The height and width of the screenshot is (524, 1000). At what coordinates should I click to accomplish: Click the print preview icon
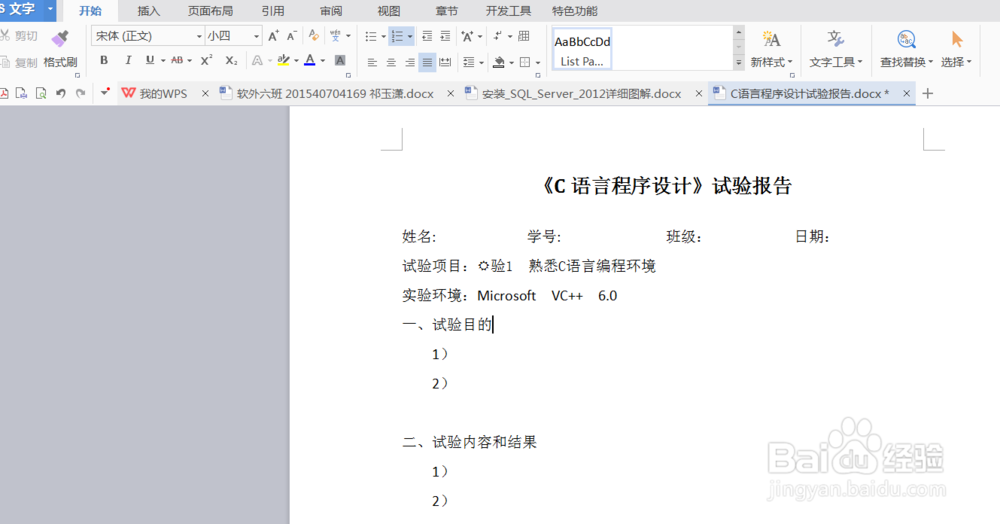tap(41, 93)
